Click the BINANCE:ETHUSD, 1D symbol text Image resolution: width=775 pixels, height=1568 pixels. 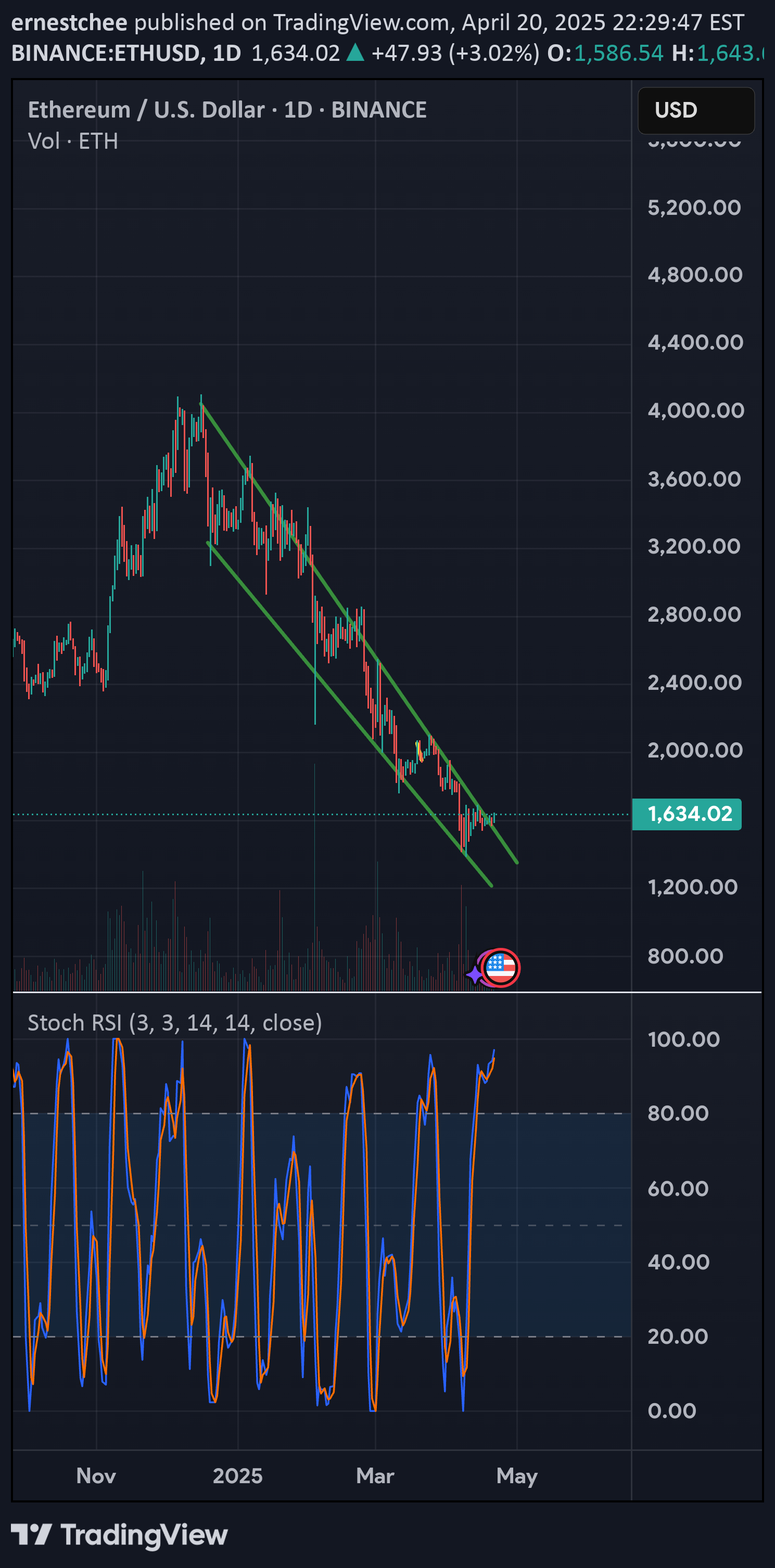point(126,54)
